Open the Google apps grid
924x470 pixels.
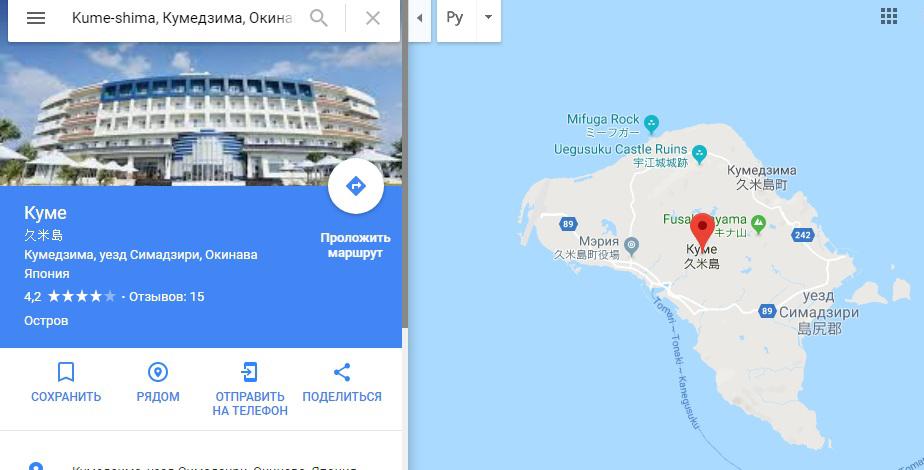889,16
